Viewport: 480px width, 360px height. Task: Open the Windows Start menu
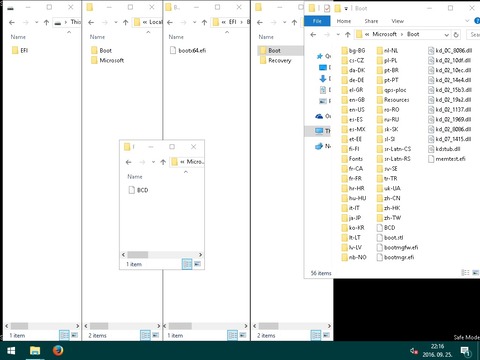[11, 351]
